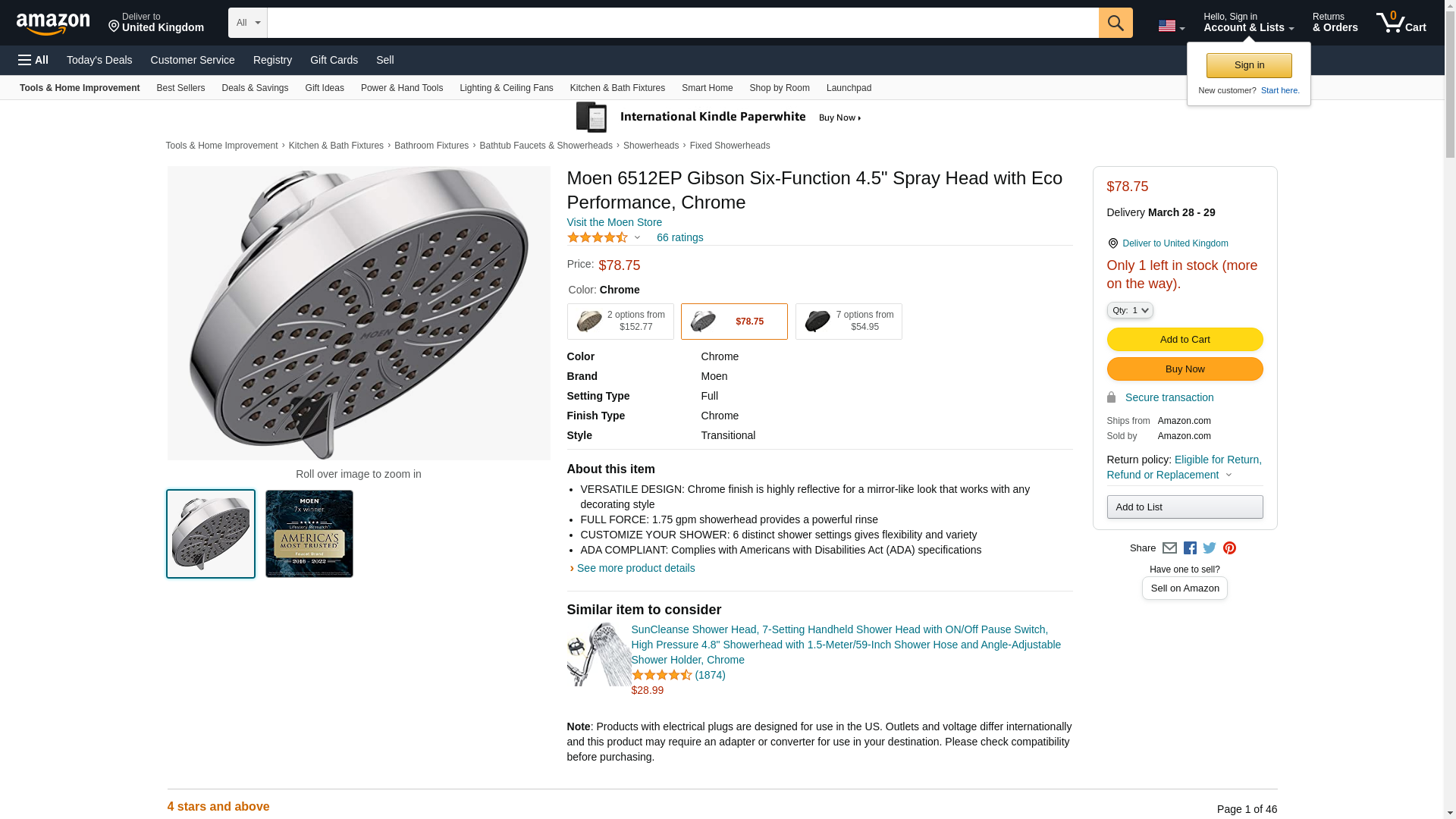1456x819 pixels.
Task: Choose the color option from $152.77
Action: [620, 322]
